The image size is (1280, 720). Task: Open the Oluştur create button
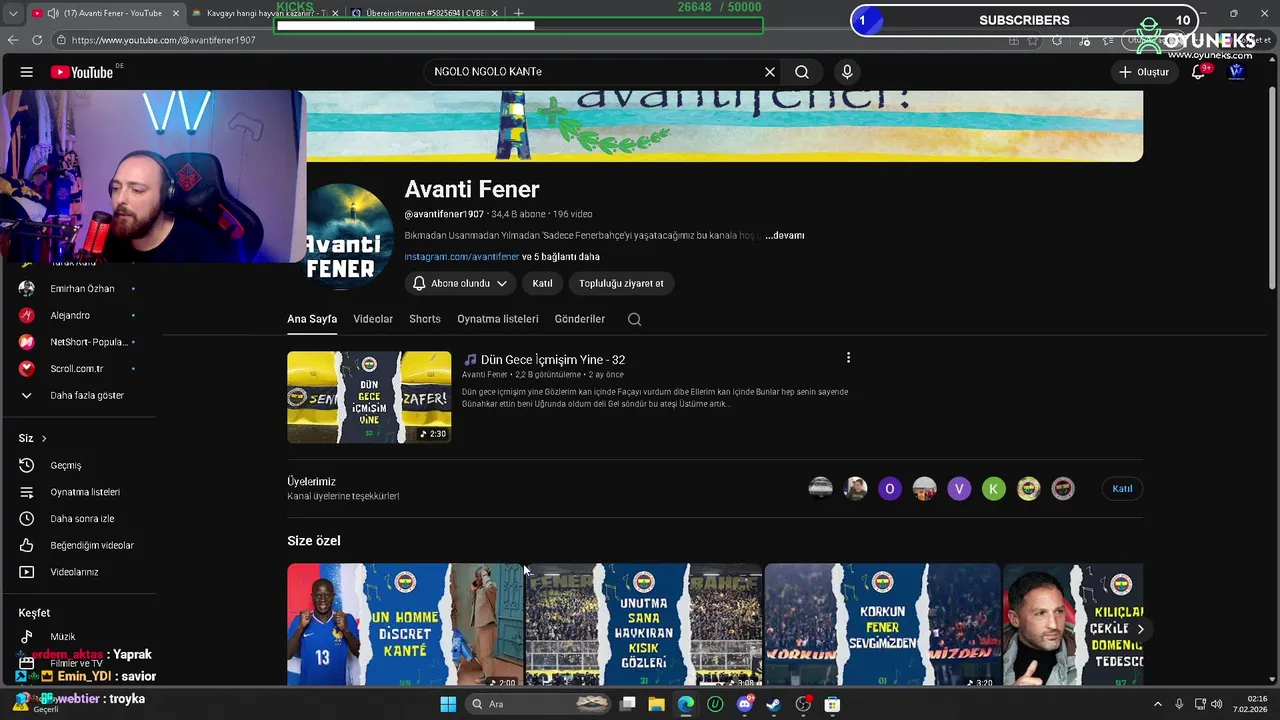pos(1144,72)
